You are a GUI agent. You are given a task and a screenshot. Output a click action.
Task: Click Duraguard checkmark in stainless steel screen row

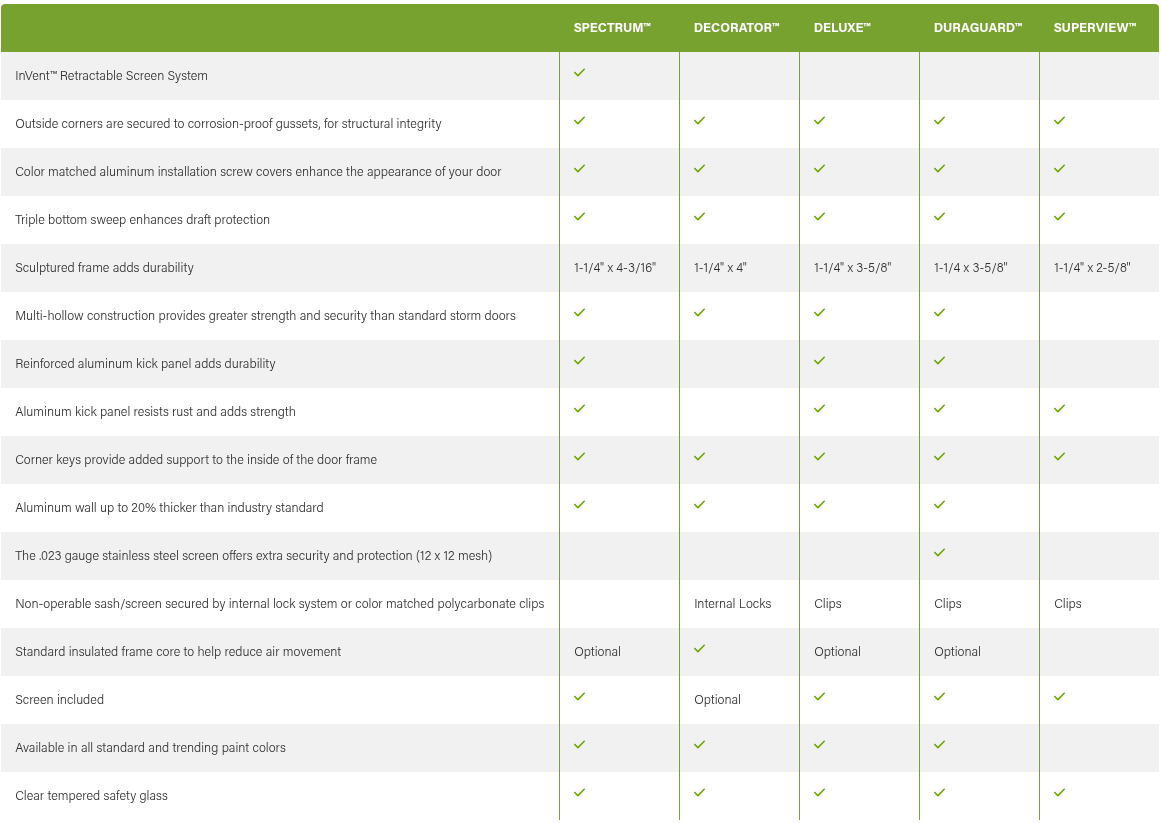(940, 553)
